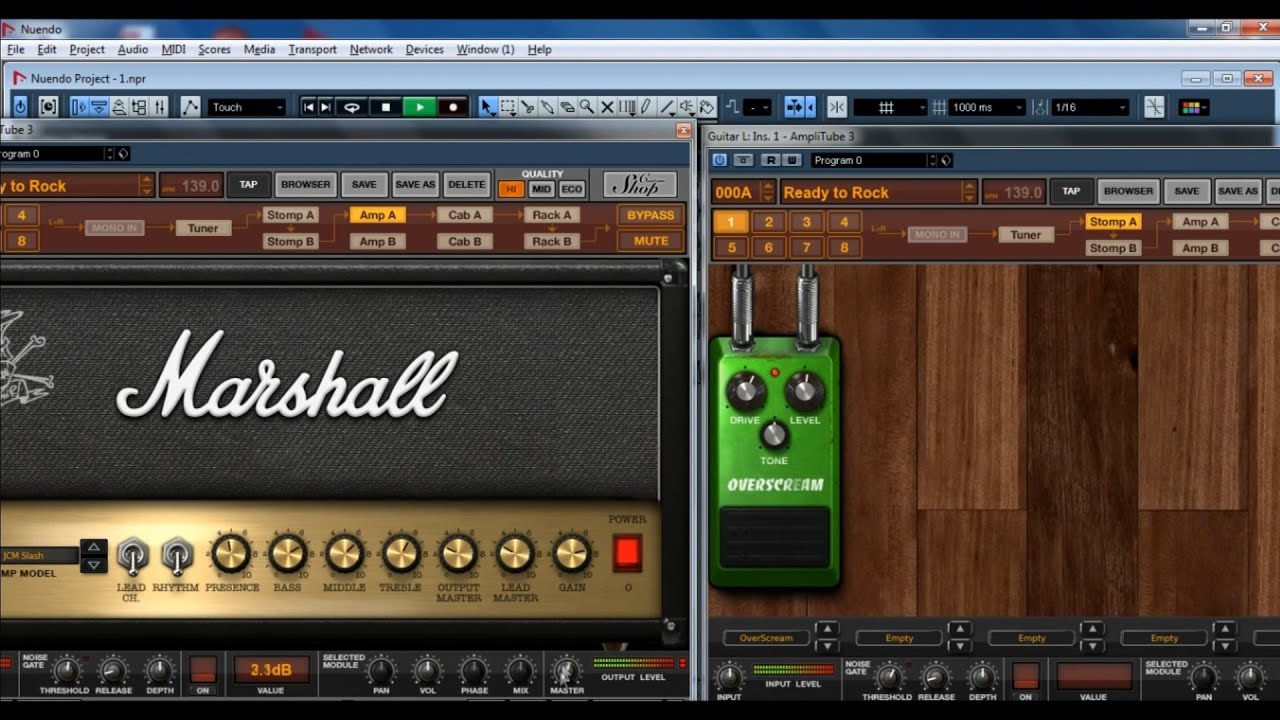
Task: Select the Draw pencil tool
Action: (x=645, y=107)
